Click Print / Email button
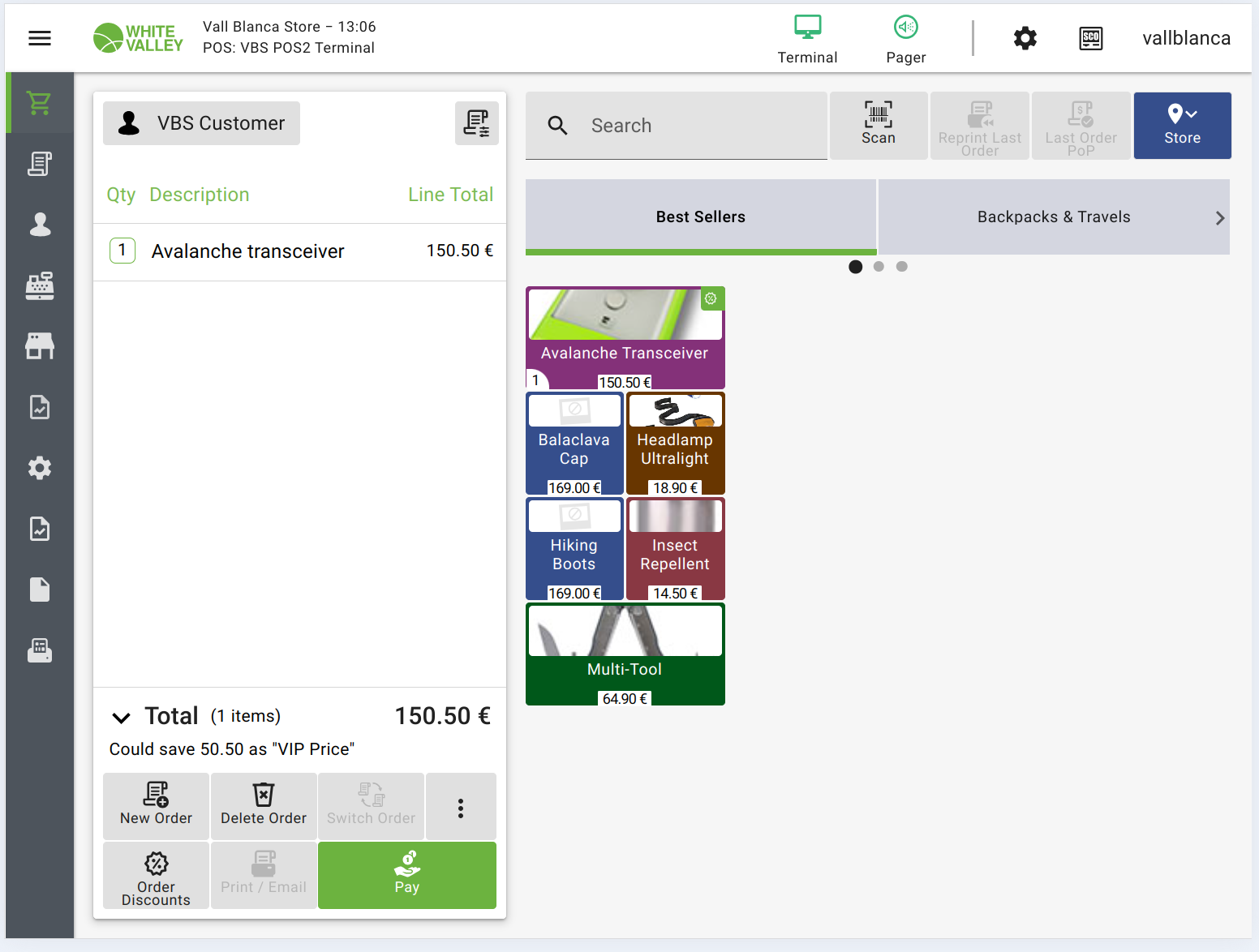The height and width of the screenshot is (952, 1259). point(264,875)
